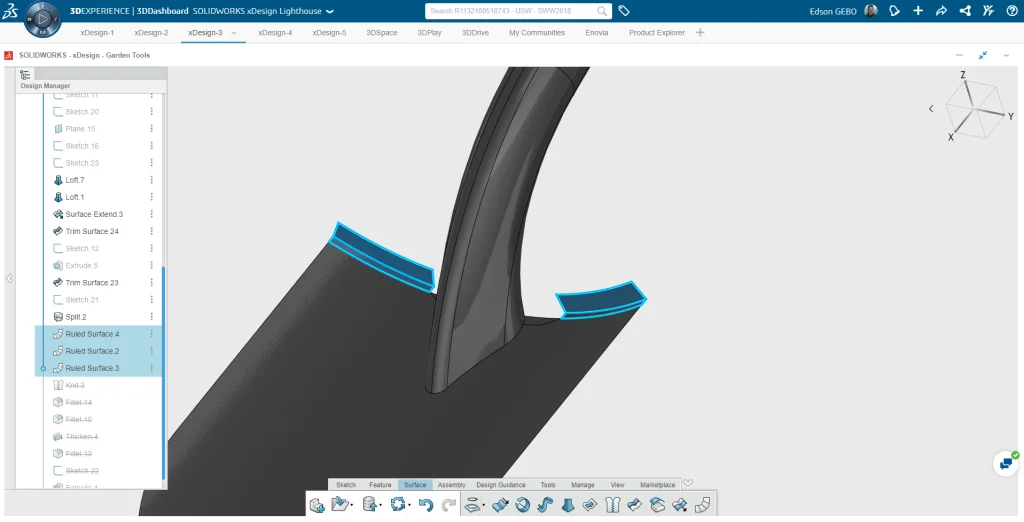Switch to the Sketch toolbar tab
The image size is (1024, 522).
point(346,485)
